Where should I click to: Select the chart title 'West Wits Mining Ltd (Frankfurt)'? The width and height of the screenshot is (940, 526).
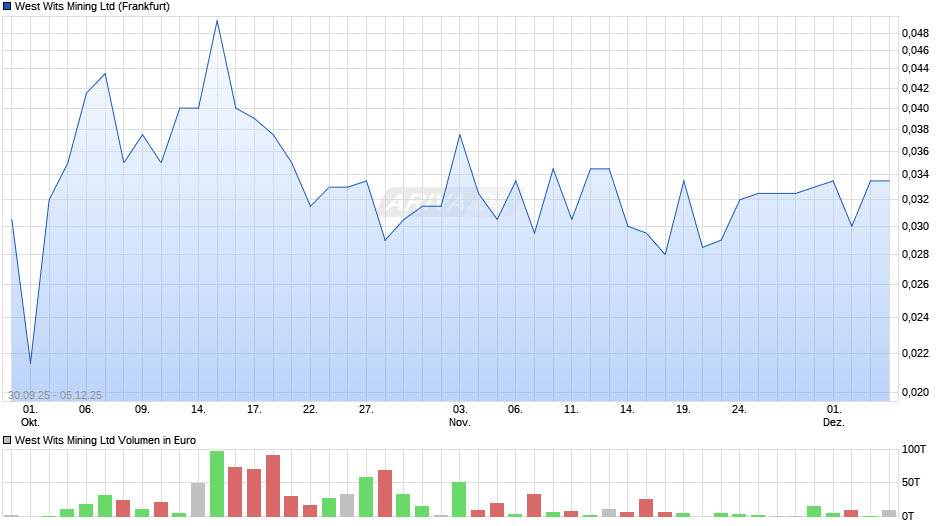92,7
